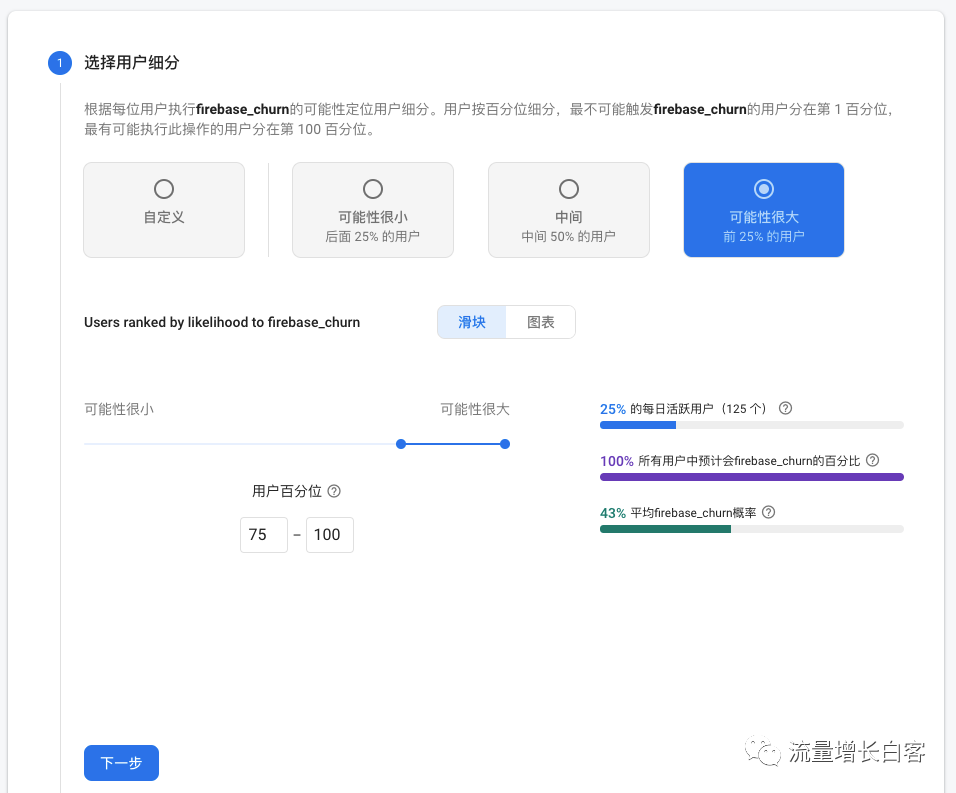Click the minimum percentile field showing 75

[263, 535]
